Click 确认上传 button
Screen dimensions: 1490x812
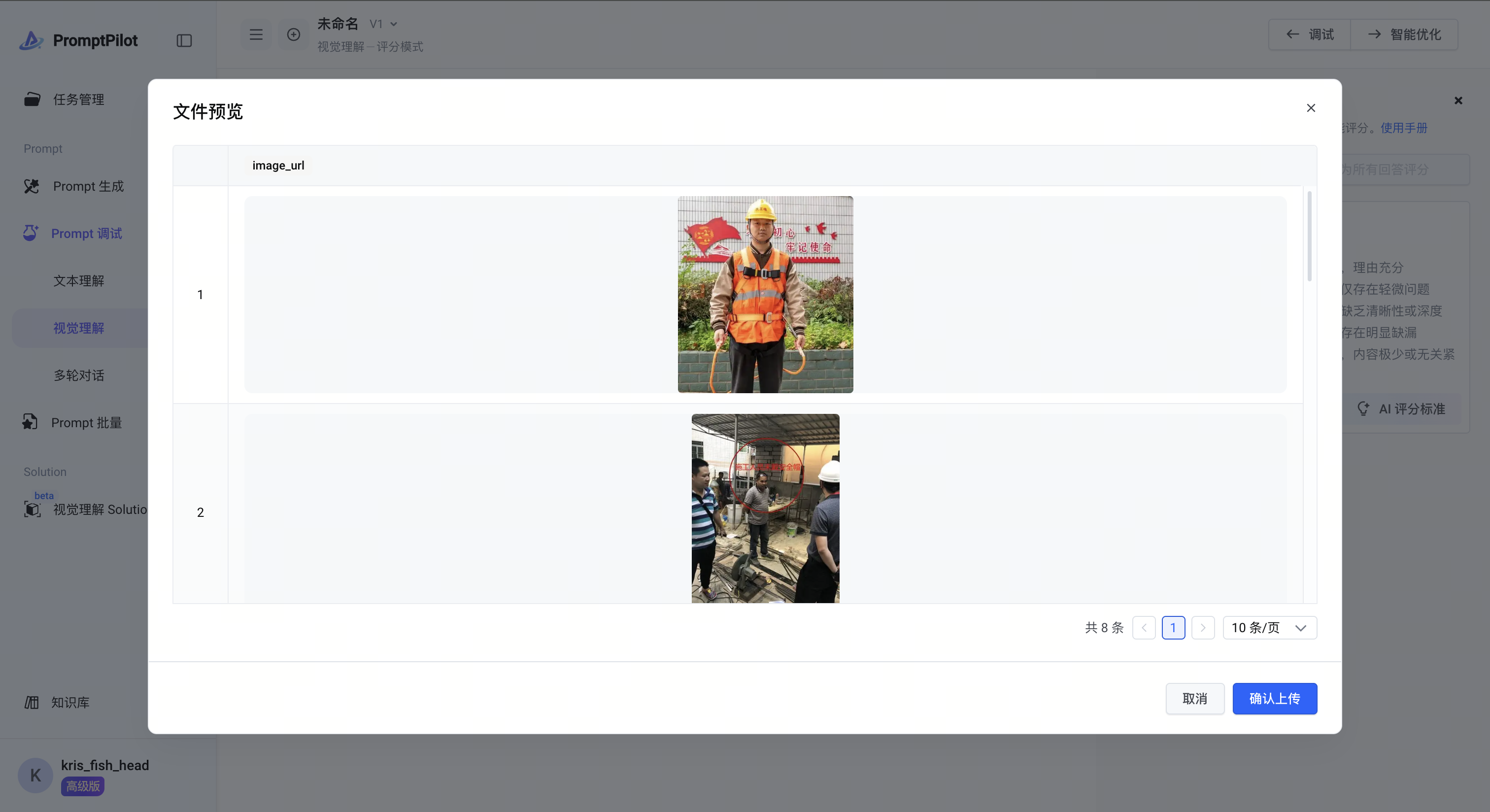pos(1274,699)
